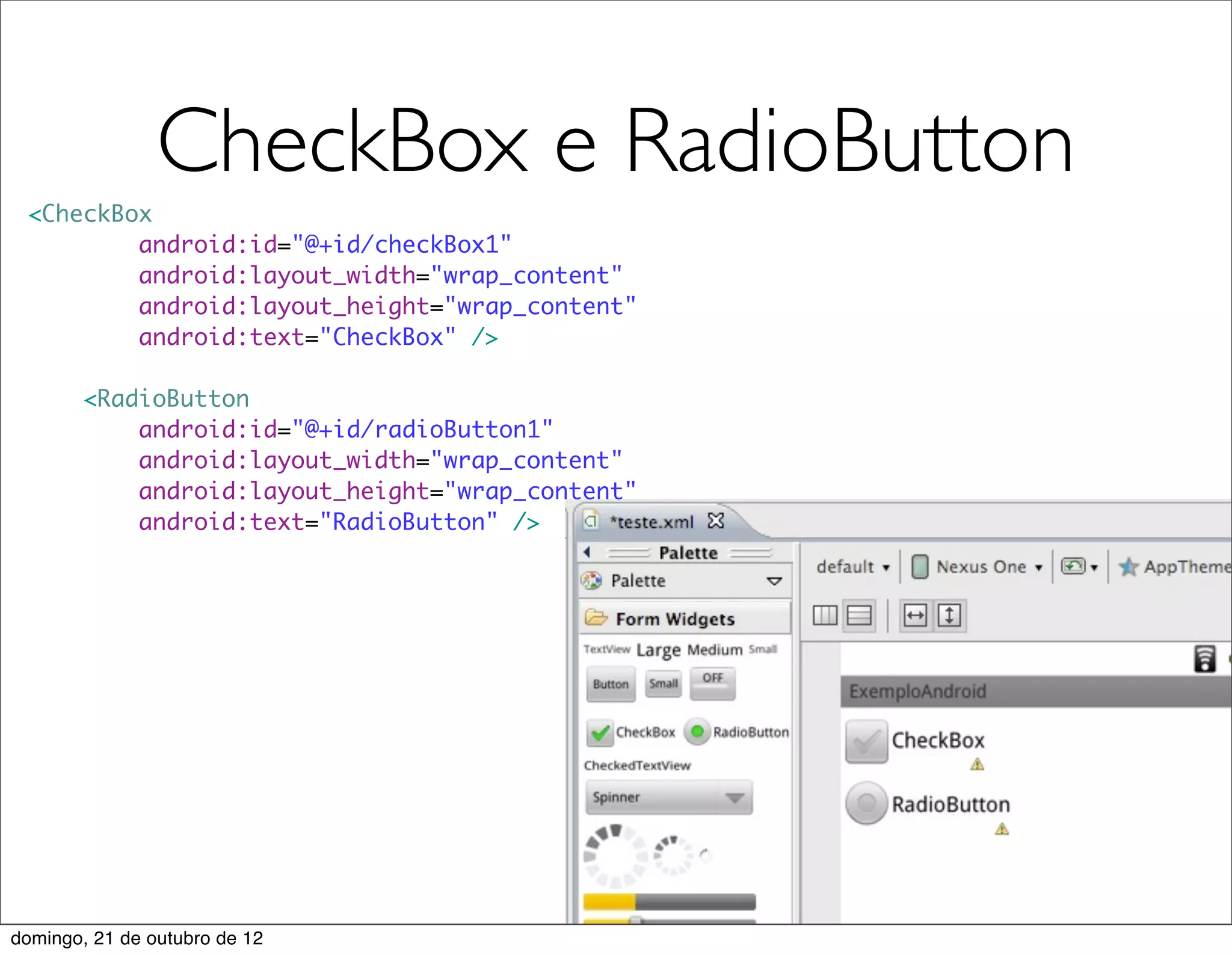Click the teste.xml file icon on tab
Screen dimensions: 1232x955
pyautogui.click(x=591, y=520)
